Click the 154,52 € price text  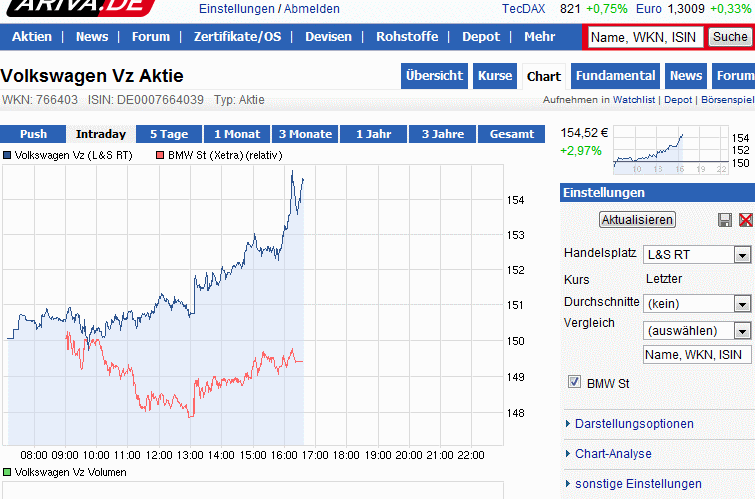pos(584,133)
